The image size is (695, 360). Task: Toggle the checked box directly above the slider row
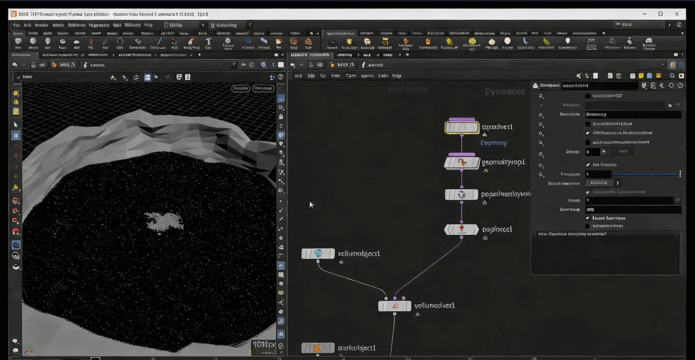tap(588, 164)
